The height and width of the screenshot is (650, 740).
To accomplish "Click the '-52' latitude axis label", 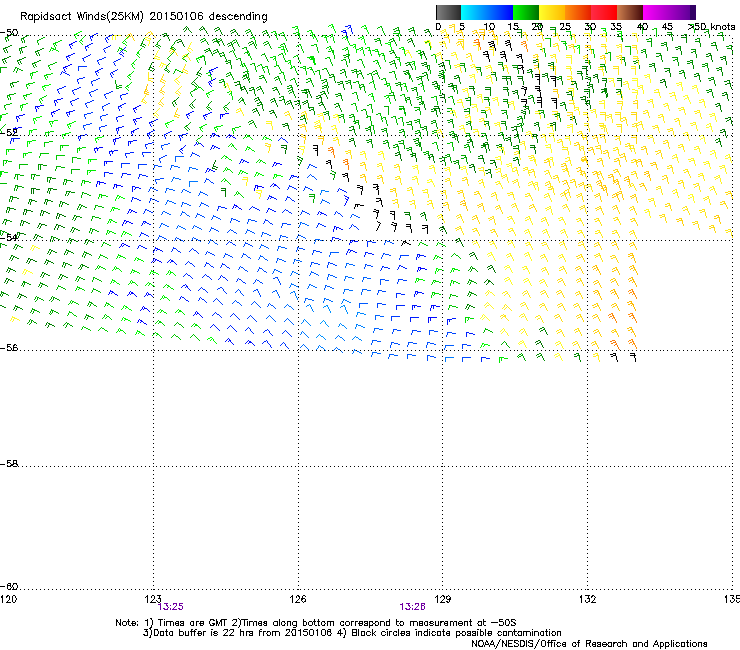I will (9, 133).
